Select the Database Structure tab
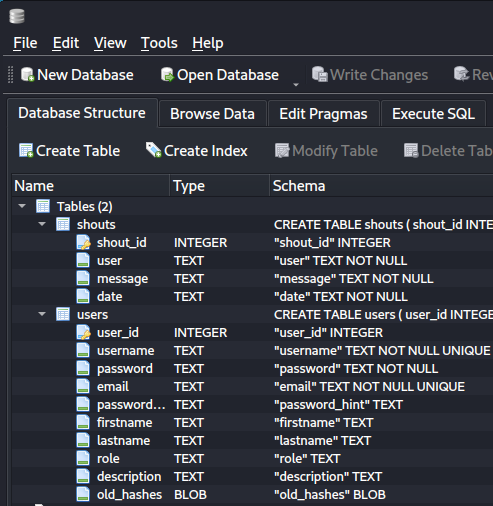Image resolution: width=493 pixels, height=506 pixels. pyautogui.click(x=82, y=113)
